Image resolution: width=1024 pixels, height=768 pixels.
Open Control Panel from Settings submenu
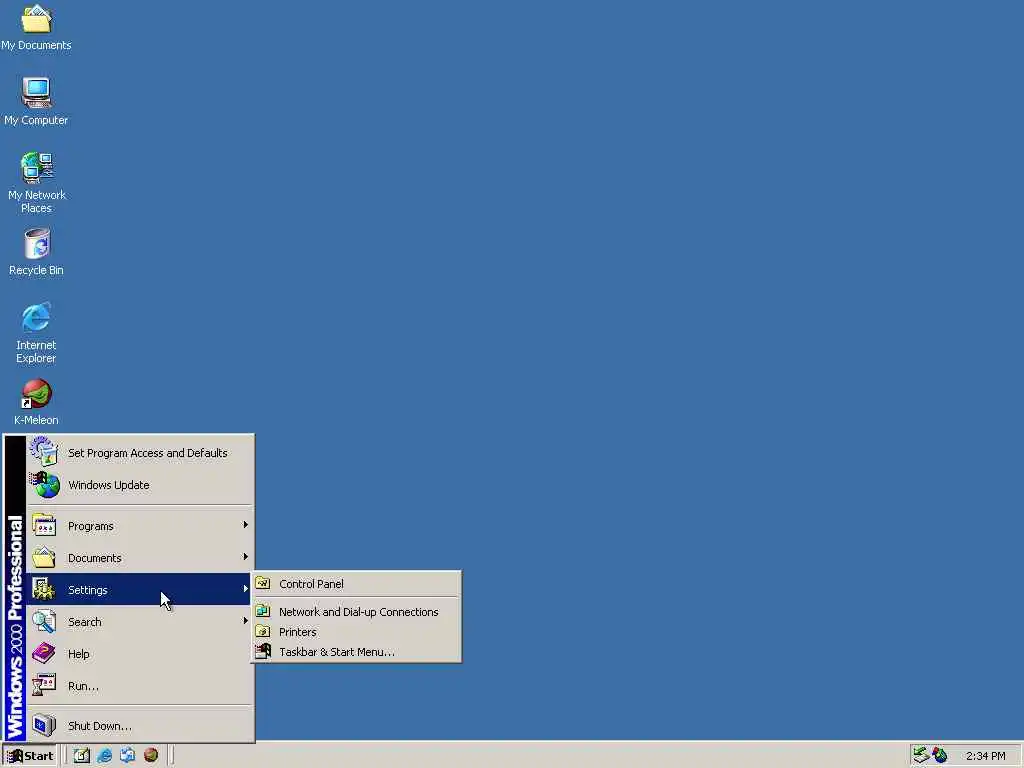coord(357,584)
